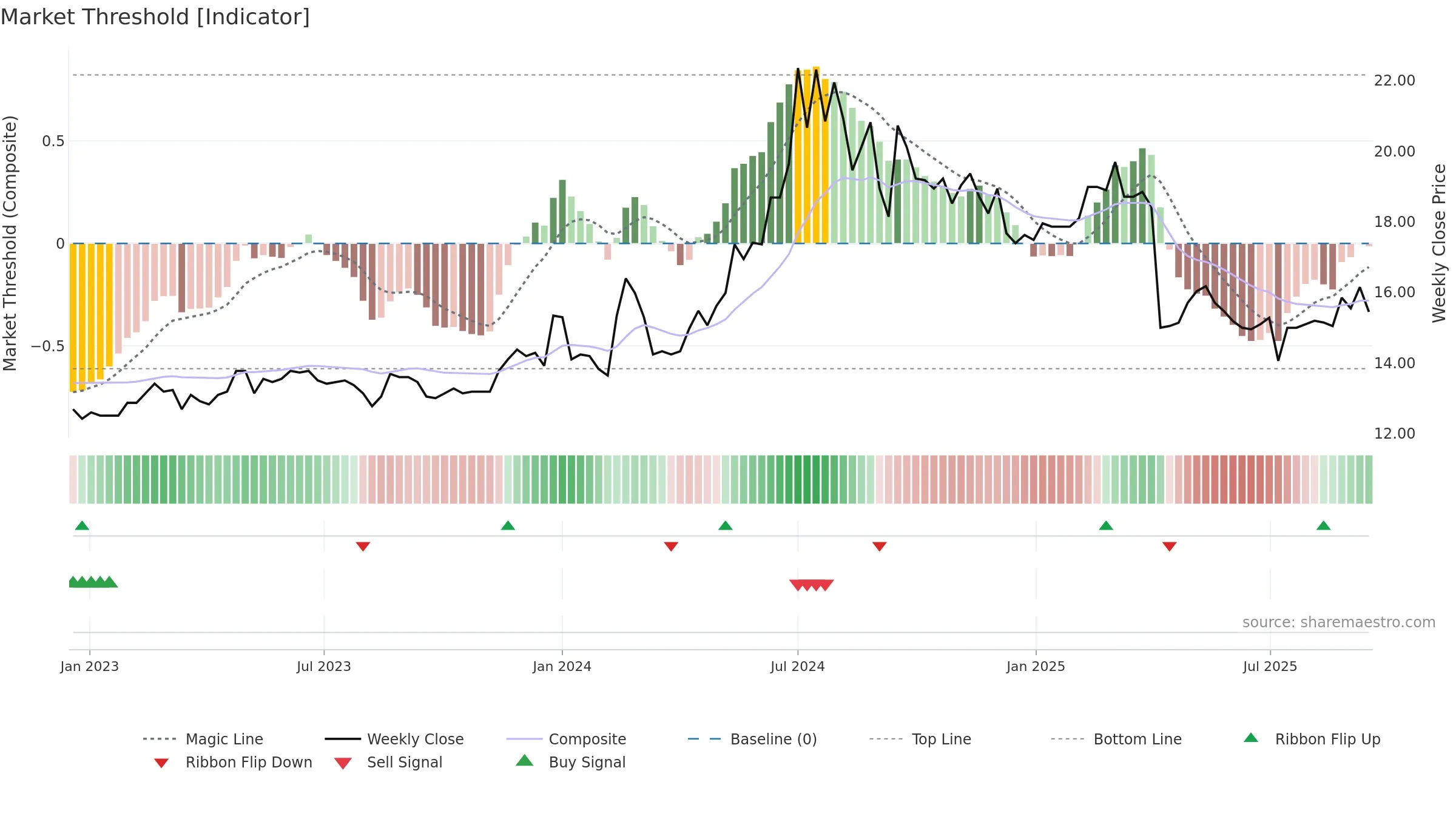
Task: Click the 22.00 price axis label
Action: coord(1395,81)
